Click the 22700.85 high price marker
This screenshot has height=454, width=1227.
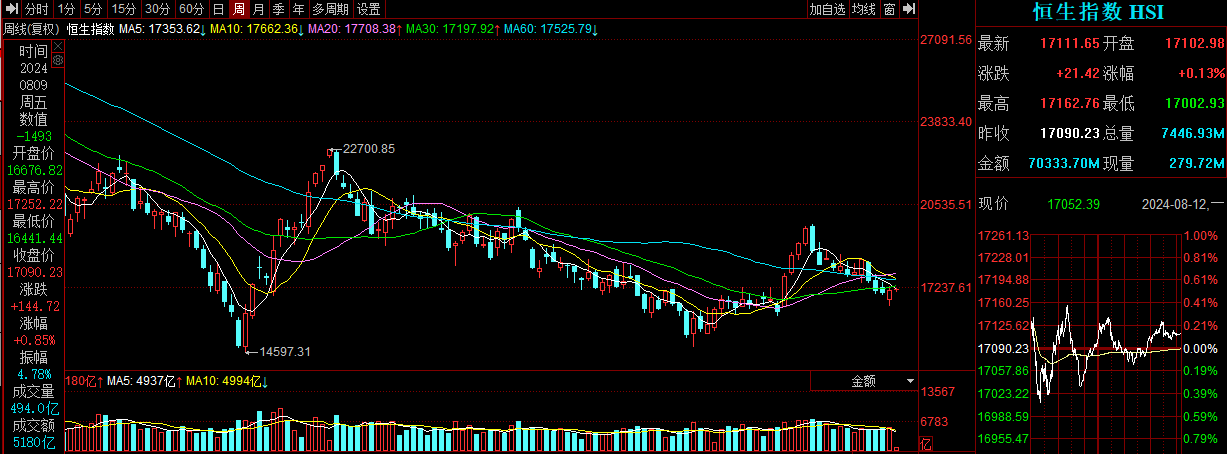tap(368, 149)
